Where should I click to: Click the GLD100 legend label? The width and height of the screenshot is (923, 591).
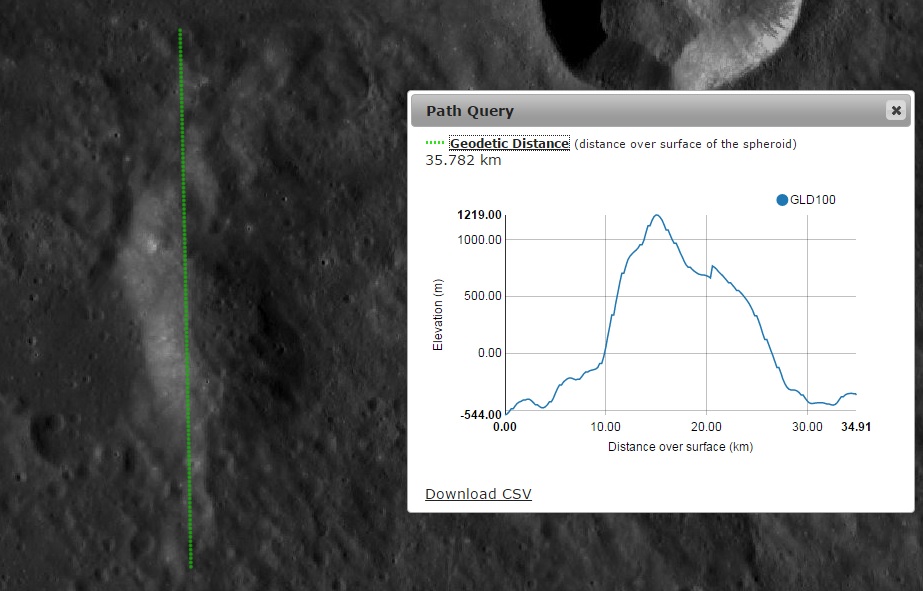pos(812,200)
